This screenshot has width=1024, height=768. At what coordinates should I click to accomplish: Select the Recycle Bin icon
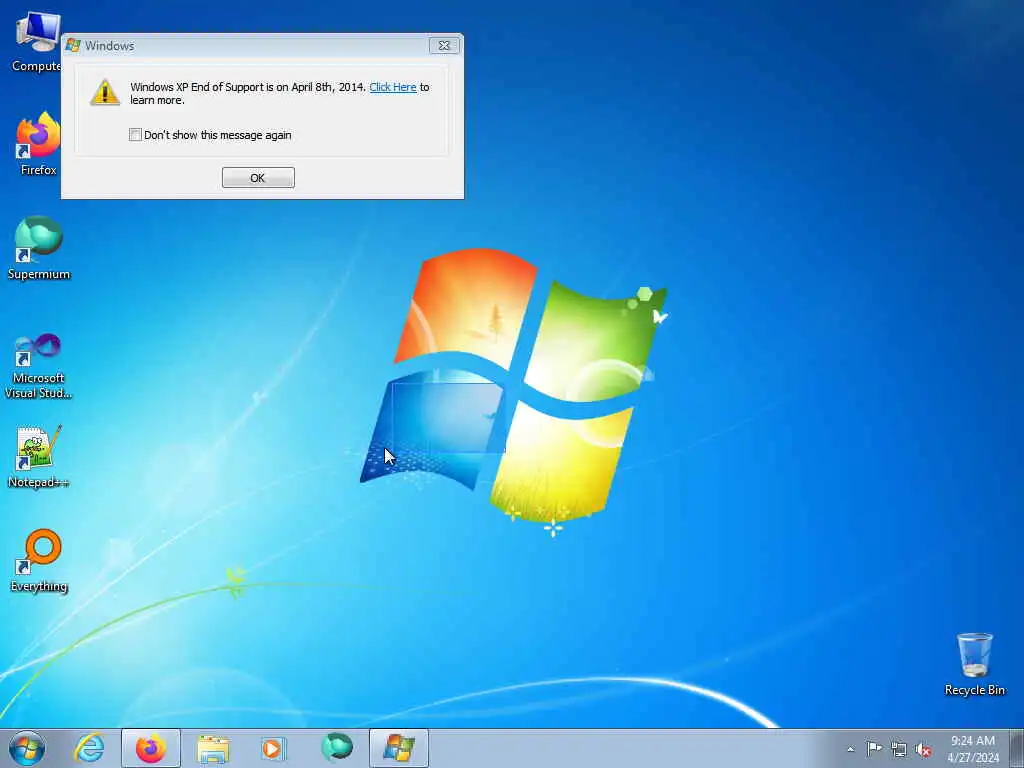click(x=974, y=664)
